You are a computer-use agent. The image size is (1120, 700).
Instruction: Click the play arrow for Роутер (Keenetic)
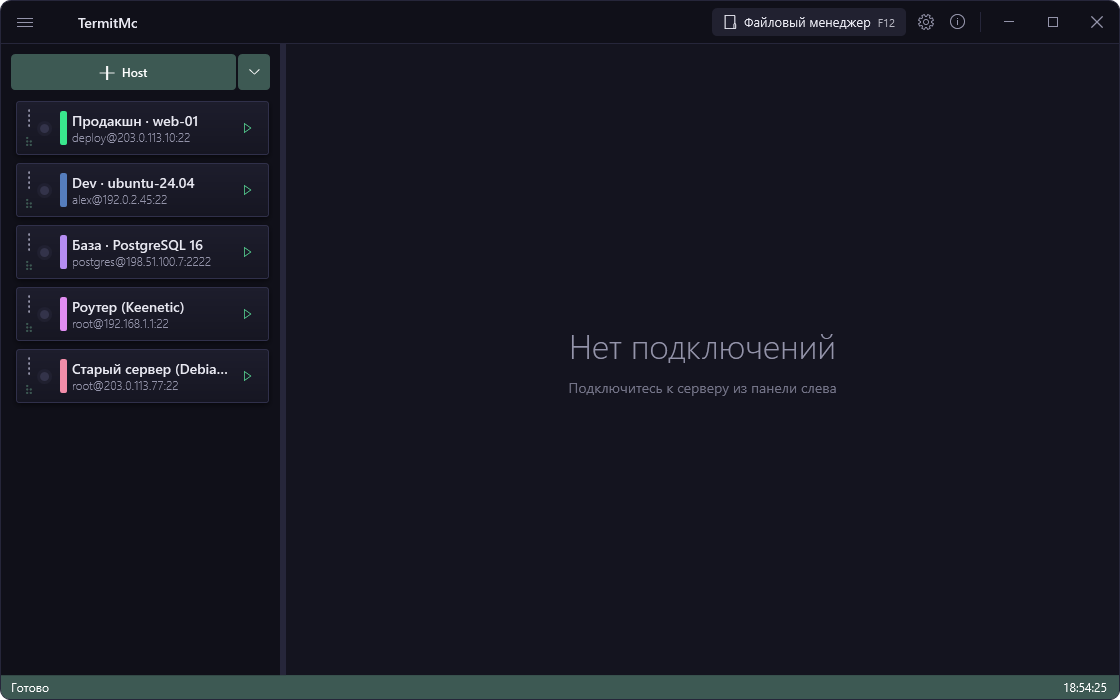point(247,314)
